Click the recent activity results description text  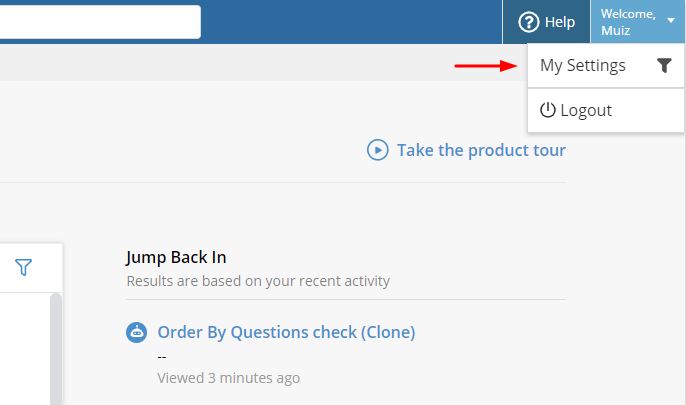pyautogui.click(x=258, y=281)
